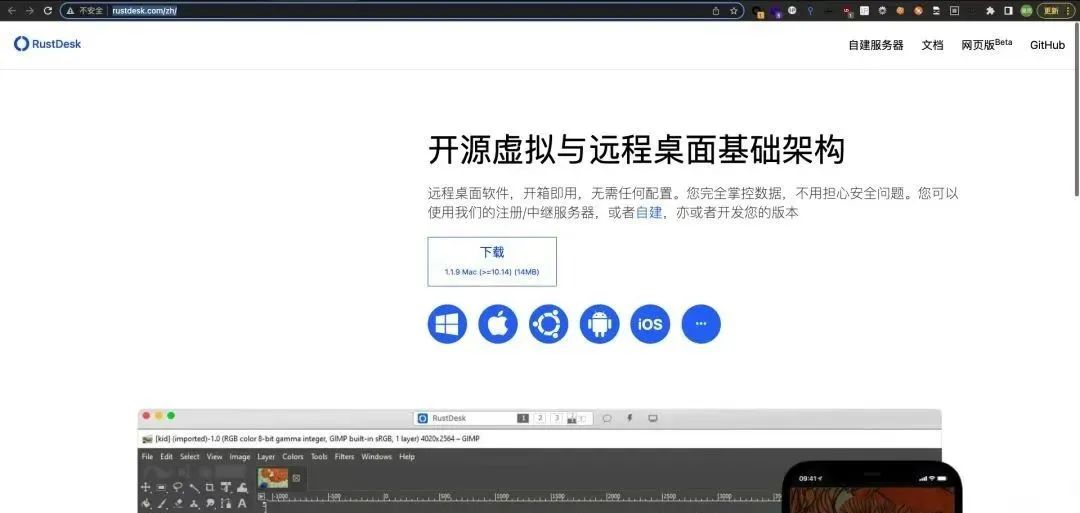
Task: Open the 自建服务器 menu item
Action: (x=875, y=45)
